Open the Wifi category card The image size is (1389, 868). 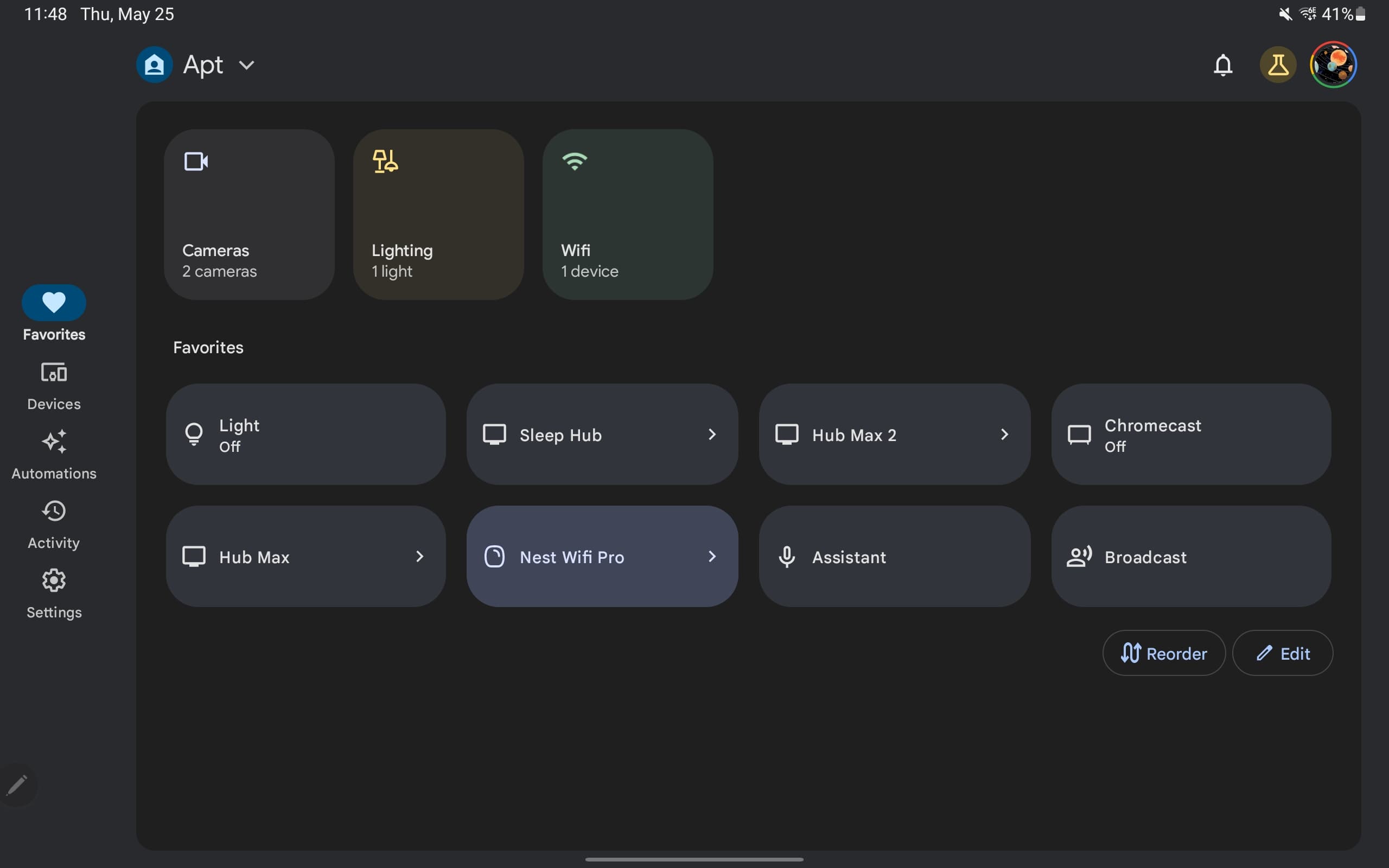coord(627,214)
